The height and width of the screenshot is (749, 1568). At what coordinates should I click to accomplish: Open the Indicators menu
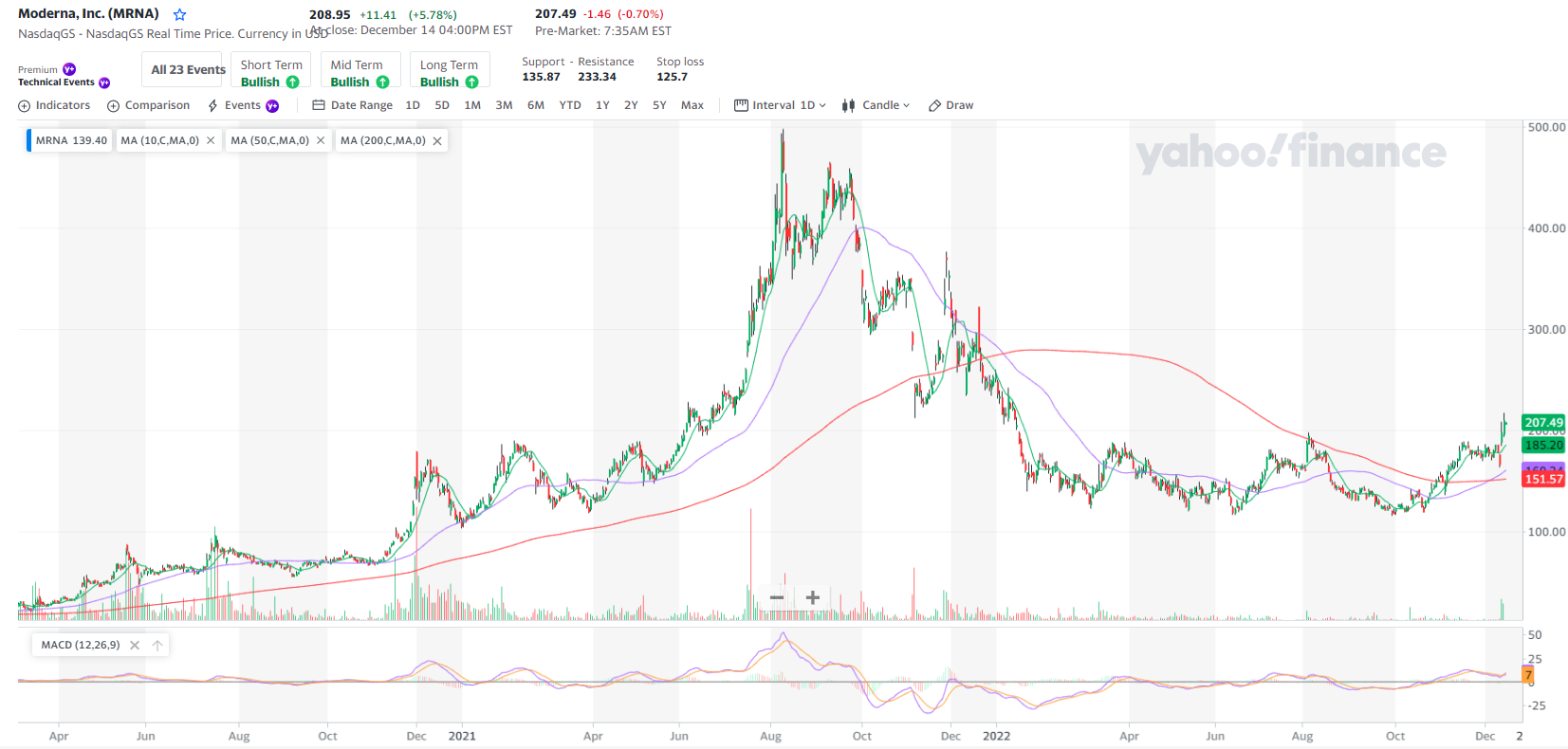pos(54,105)
